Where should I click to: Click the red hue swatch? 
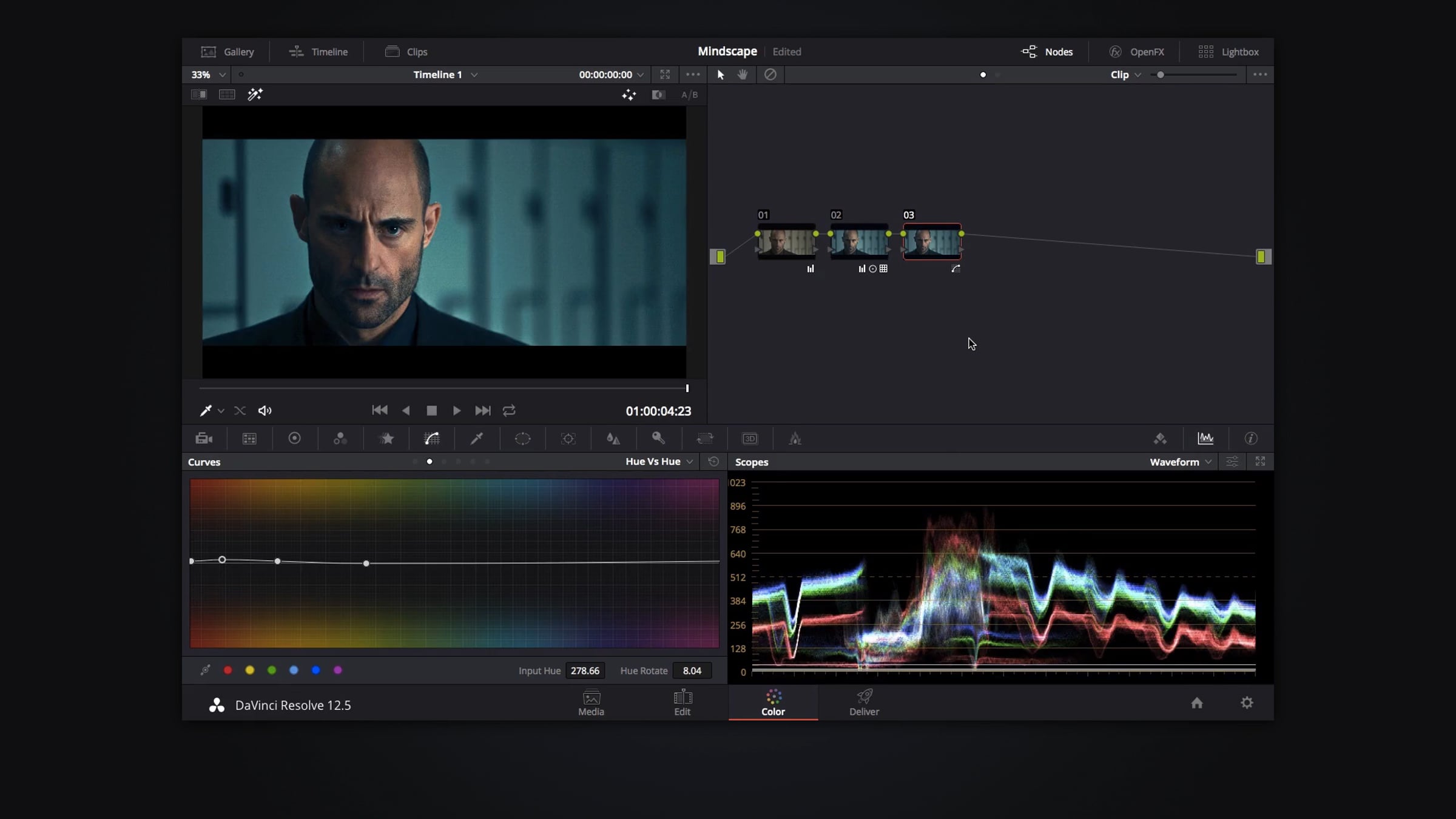tap(228, 670)
